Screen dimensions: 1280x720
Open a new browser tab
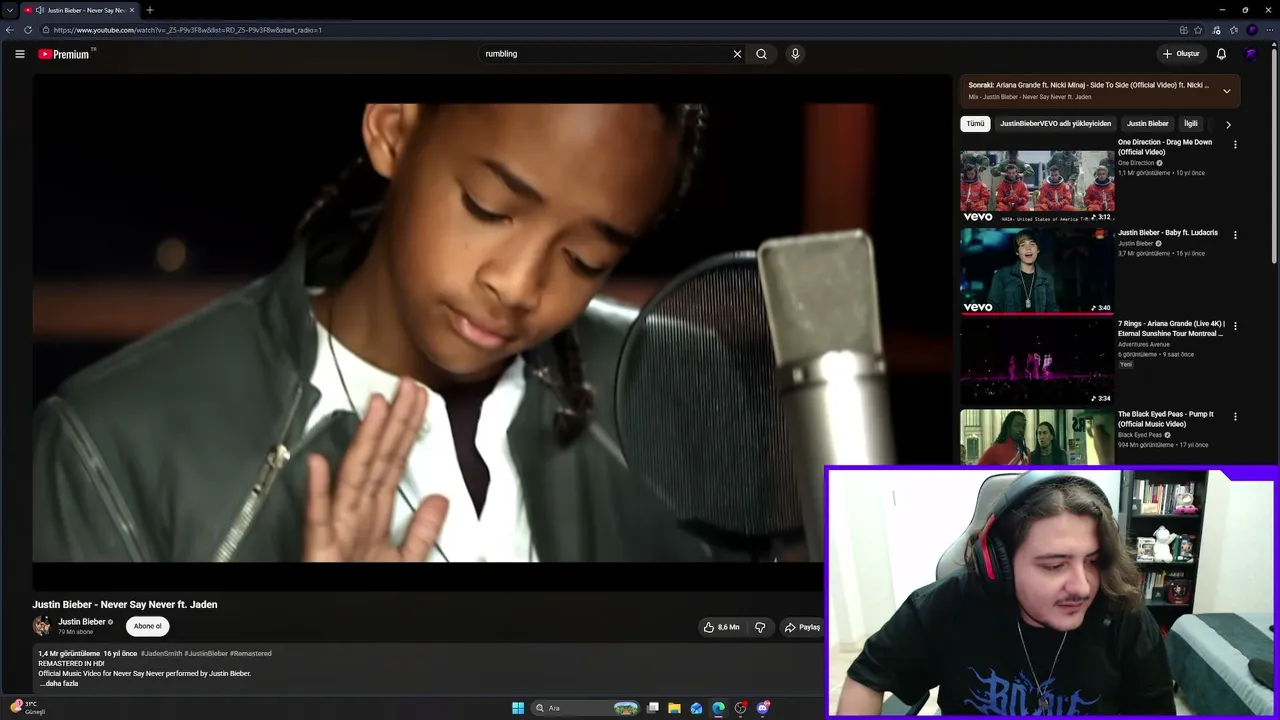[x=150, y=10]
